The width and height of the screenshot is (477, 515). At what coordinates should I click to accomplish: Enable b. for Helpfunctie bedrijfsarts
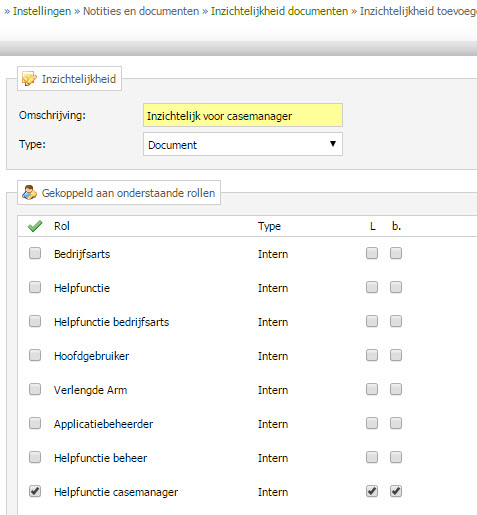point(396,321)
